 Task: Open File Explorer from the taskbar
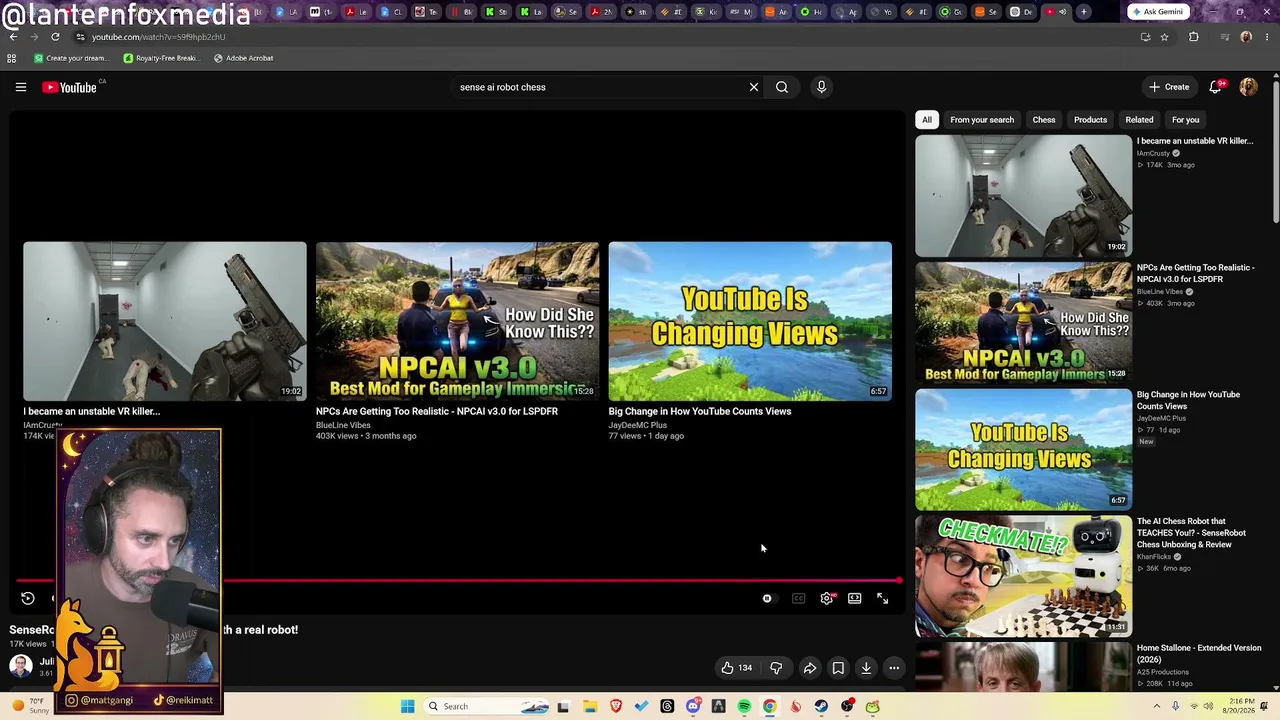[x=590, y=706]
